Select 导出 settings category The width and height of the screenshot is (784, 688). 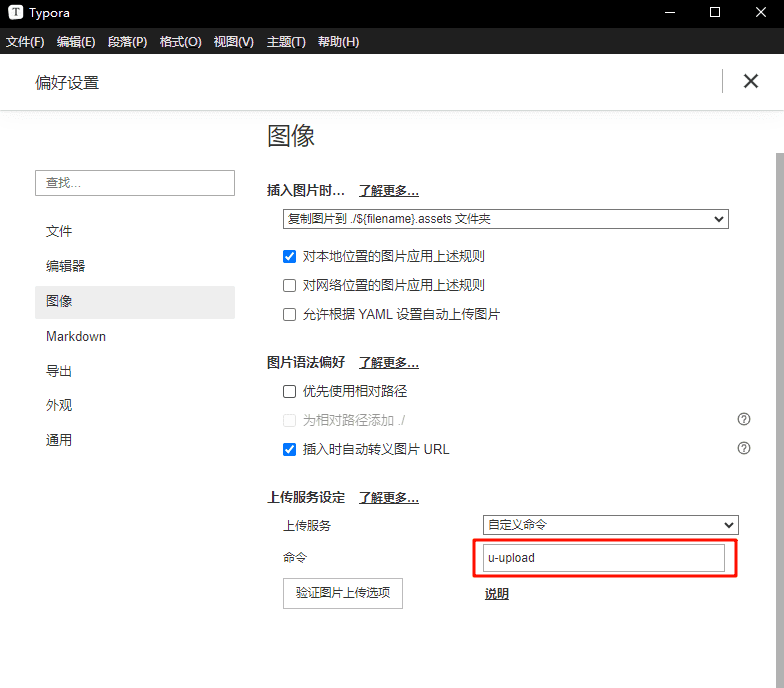(134, 371)
